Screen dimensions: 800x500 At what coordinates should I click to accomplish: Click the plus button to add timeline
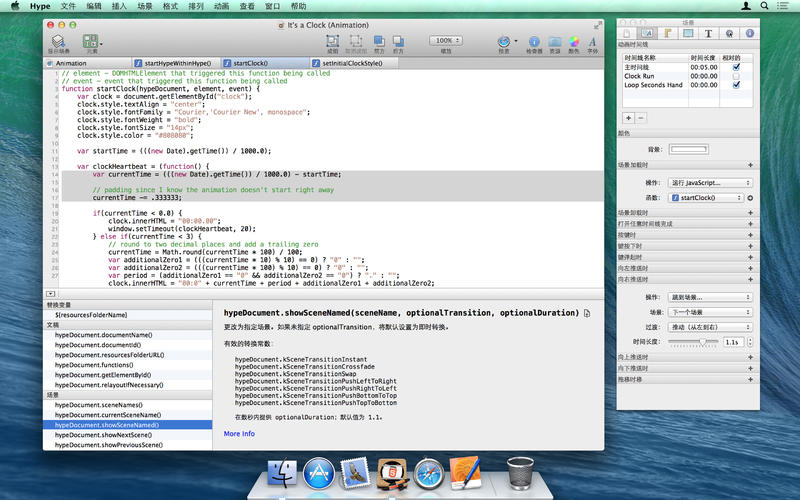pyautogui.click(x=628, y=117)
